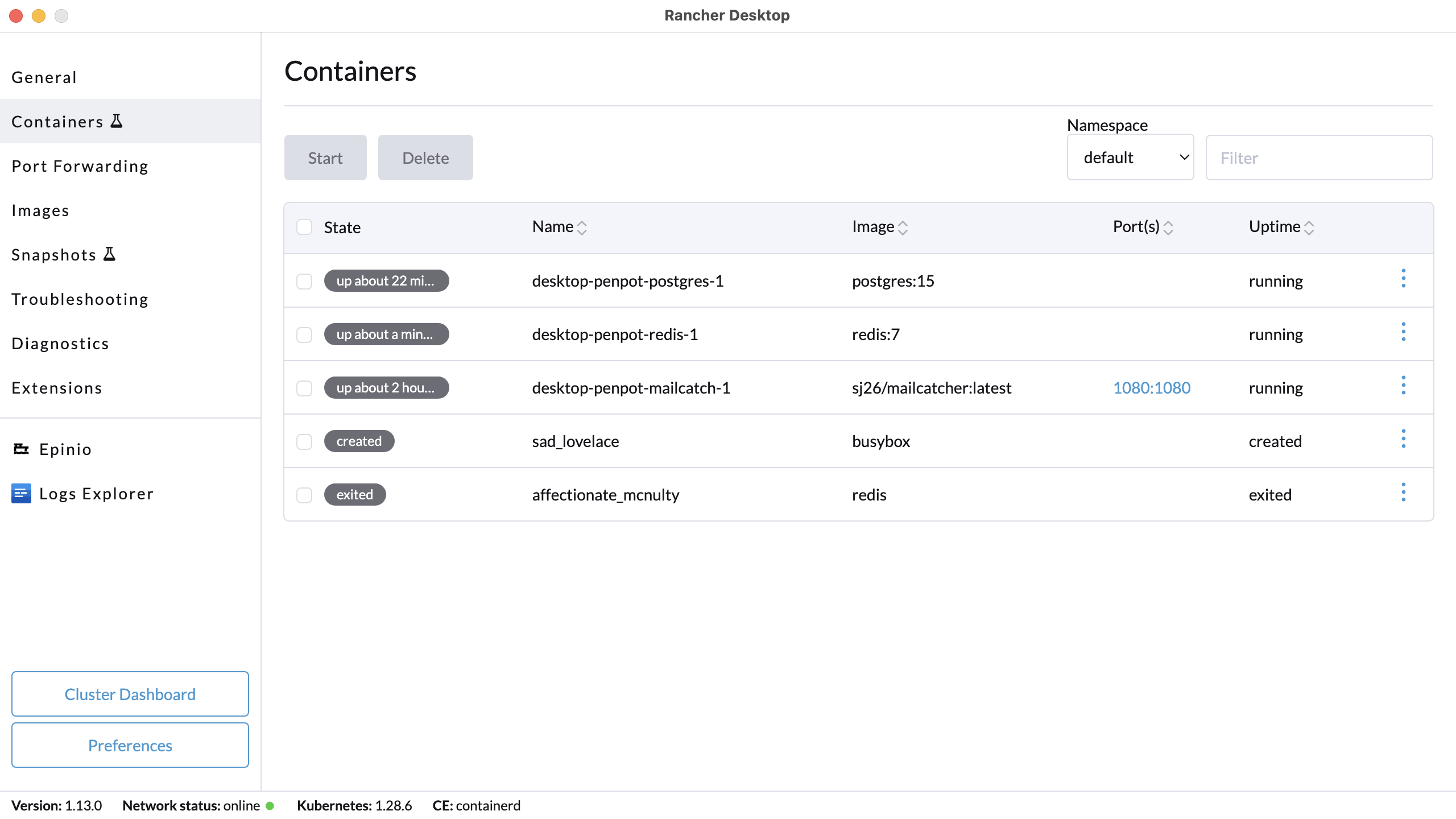The height and width of the screenshot is (819, 1456).
Task: Click the green network status indicator
Action: 270,806
